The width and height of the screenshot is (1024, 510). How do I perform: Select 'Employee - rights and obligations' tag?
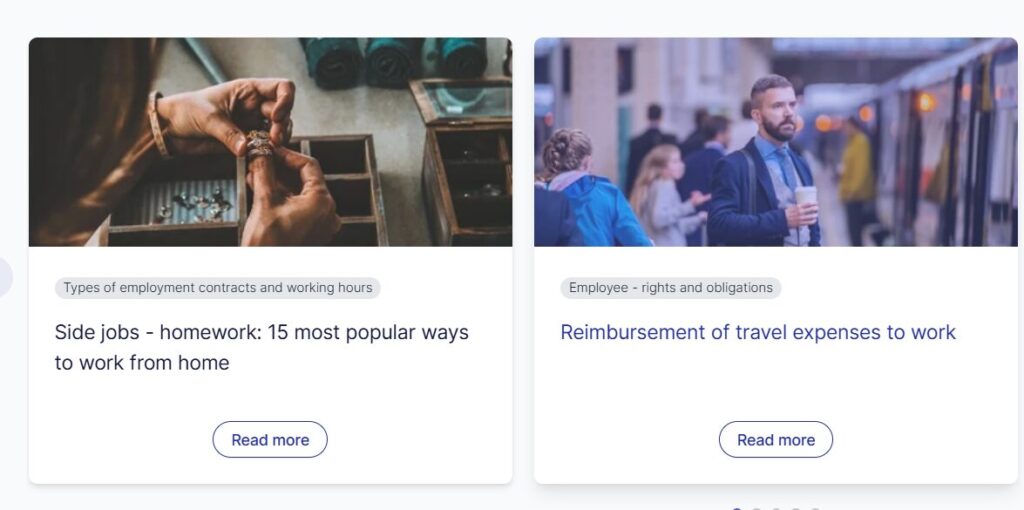coord(671,288)
